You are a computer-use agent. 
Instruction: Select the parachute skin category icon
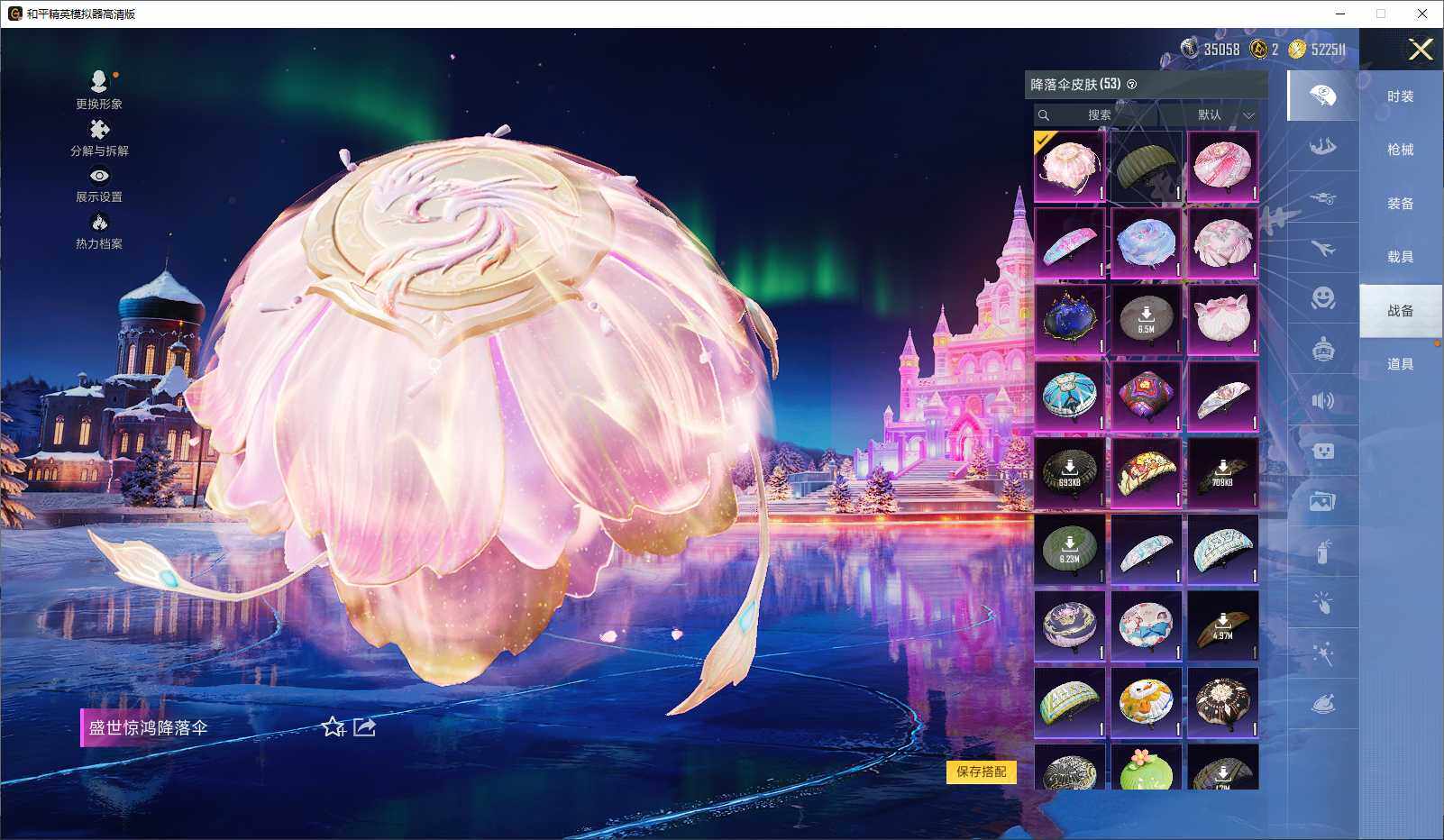1322,96
